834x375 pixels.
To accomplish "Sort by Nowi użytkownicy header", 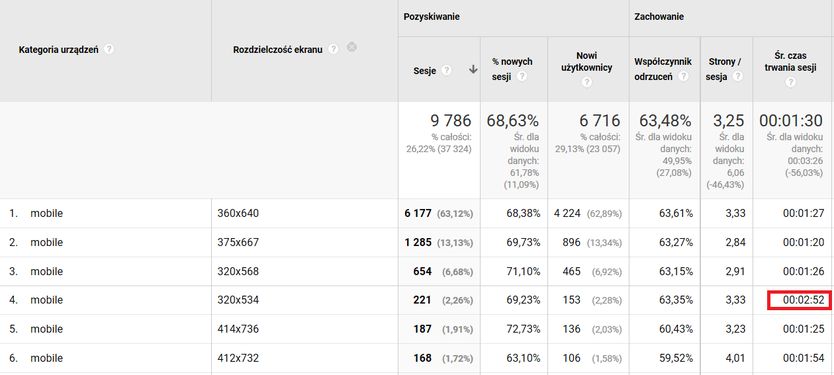I will [587, 62].
